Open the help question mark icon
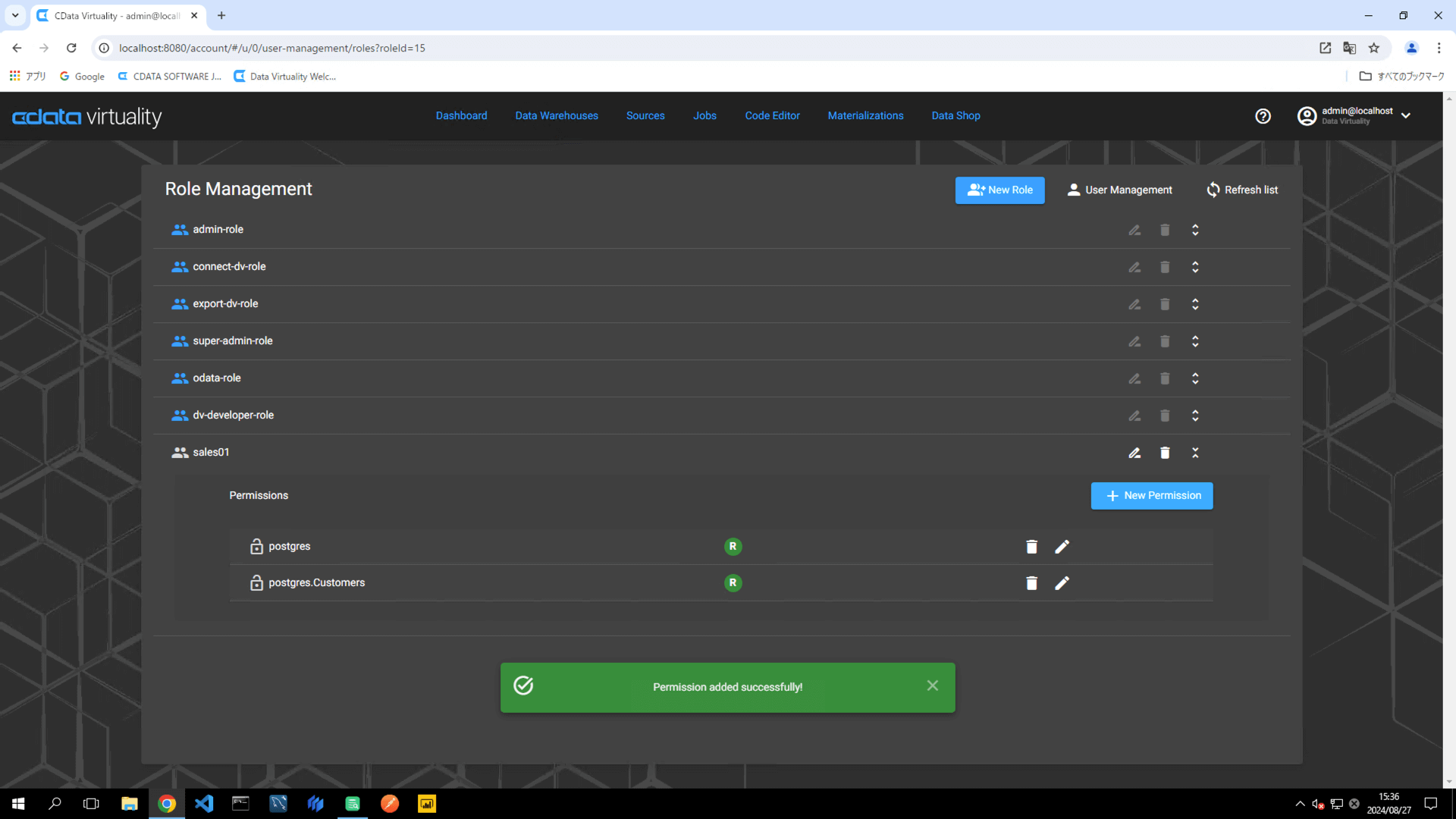This screenshot has width=1456, height=819. pos(1263,116)
